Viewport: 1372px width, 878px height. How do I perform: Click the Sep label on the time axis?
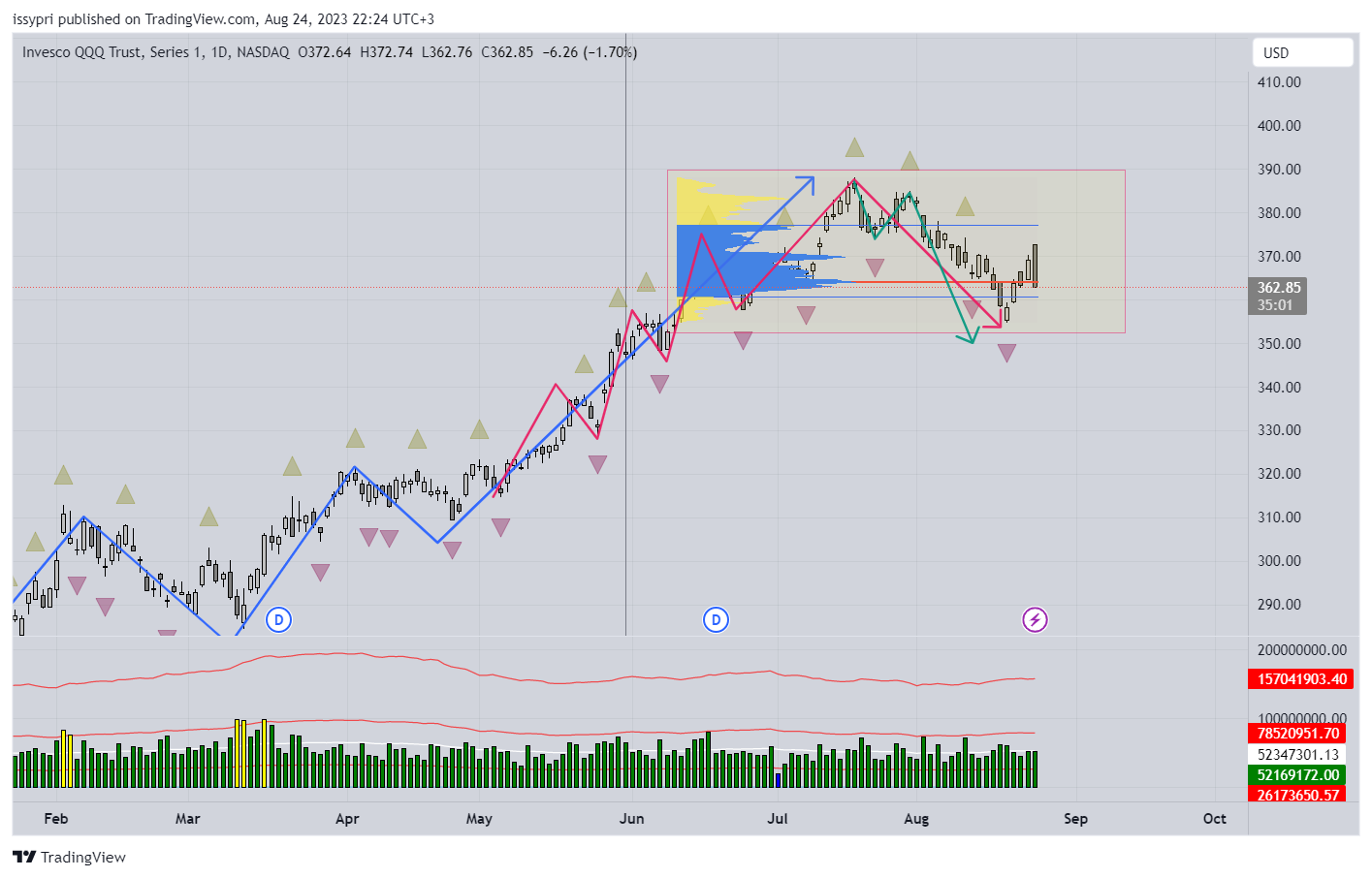(1075, 819)
